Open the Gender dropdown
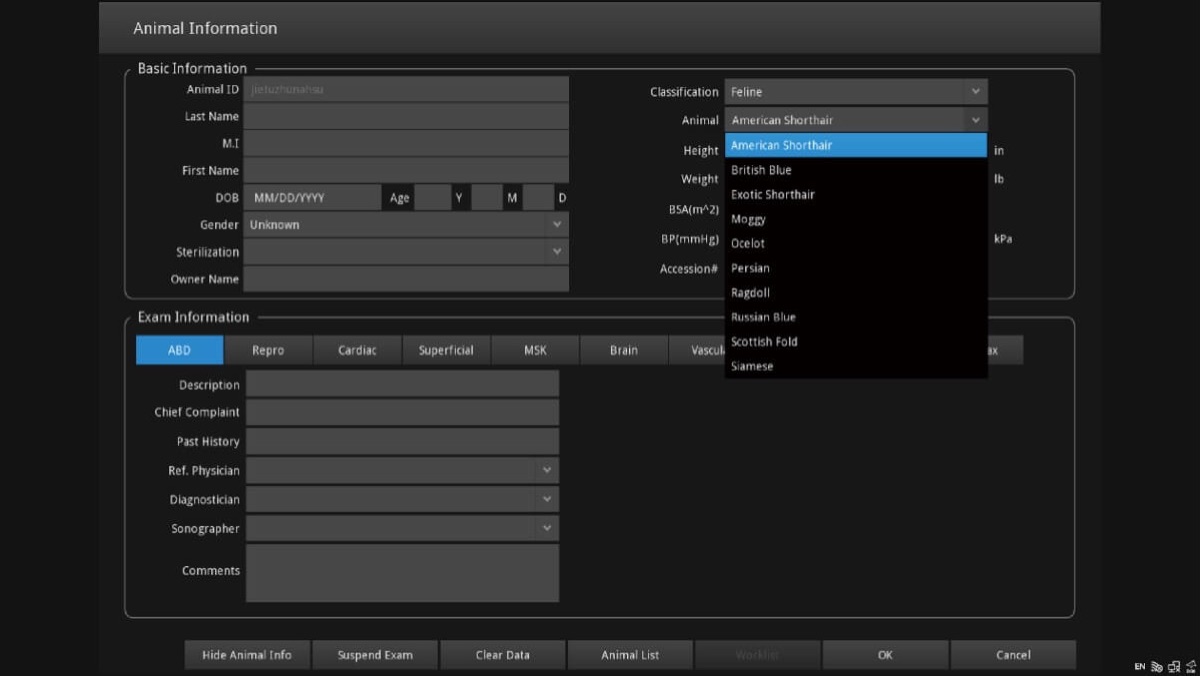This screenshot has width=1200, height=676. pos(557,225)
